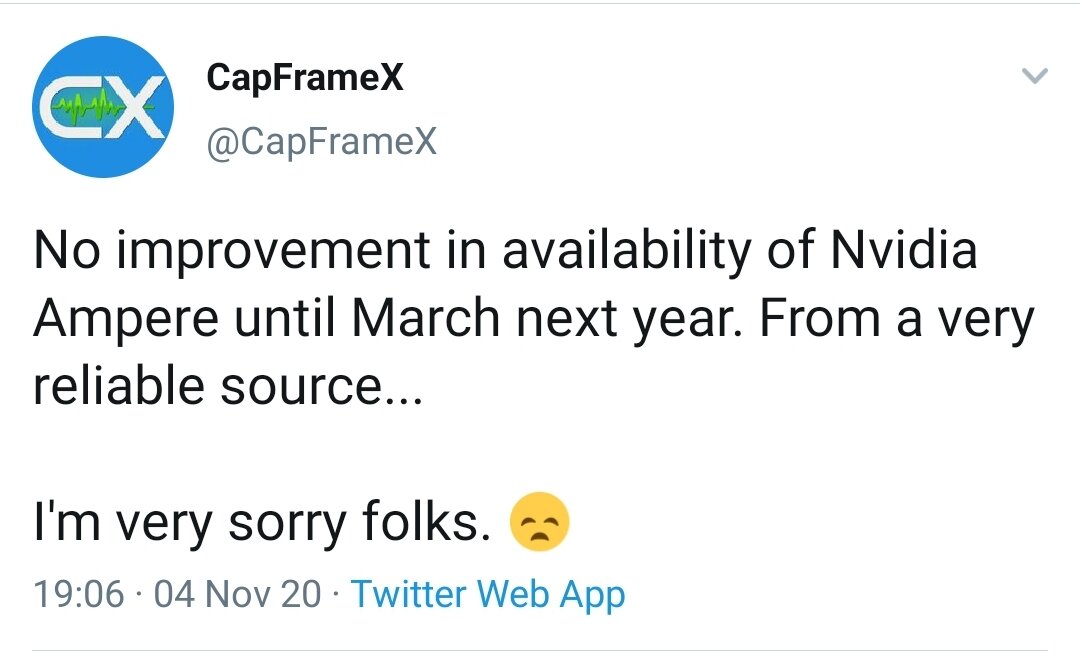
Task: Open the Twitter Web App source link
Action: click(x=488, y=594)
